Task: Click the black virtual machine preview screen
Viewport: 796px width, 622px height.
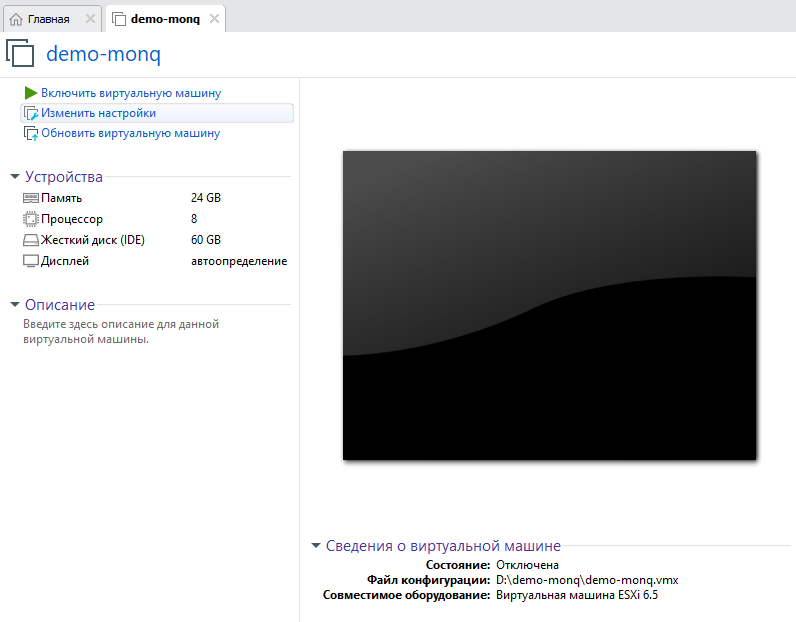Action: click(549, 305)
